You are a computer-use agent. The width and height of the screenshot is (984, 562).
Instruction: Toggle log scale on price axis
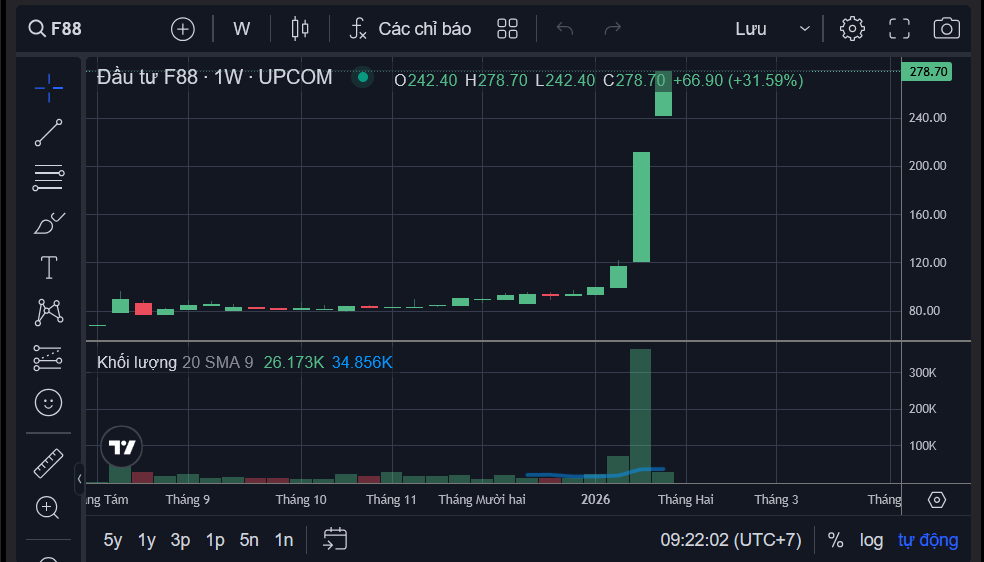coord(871,540)
